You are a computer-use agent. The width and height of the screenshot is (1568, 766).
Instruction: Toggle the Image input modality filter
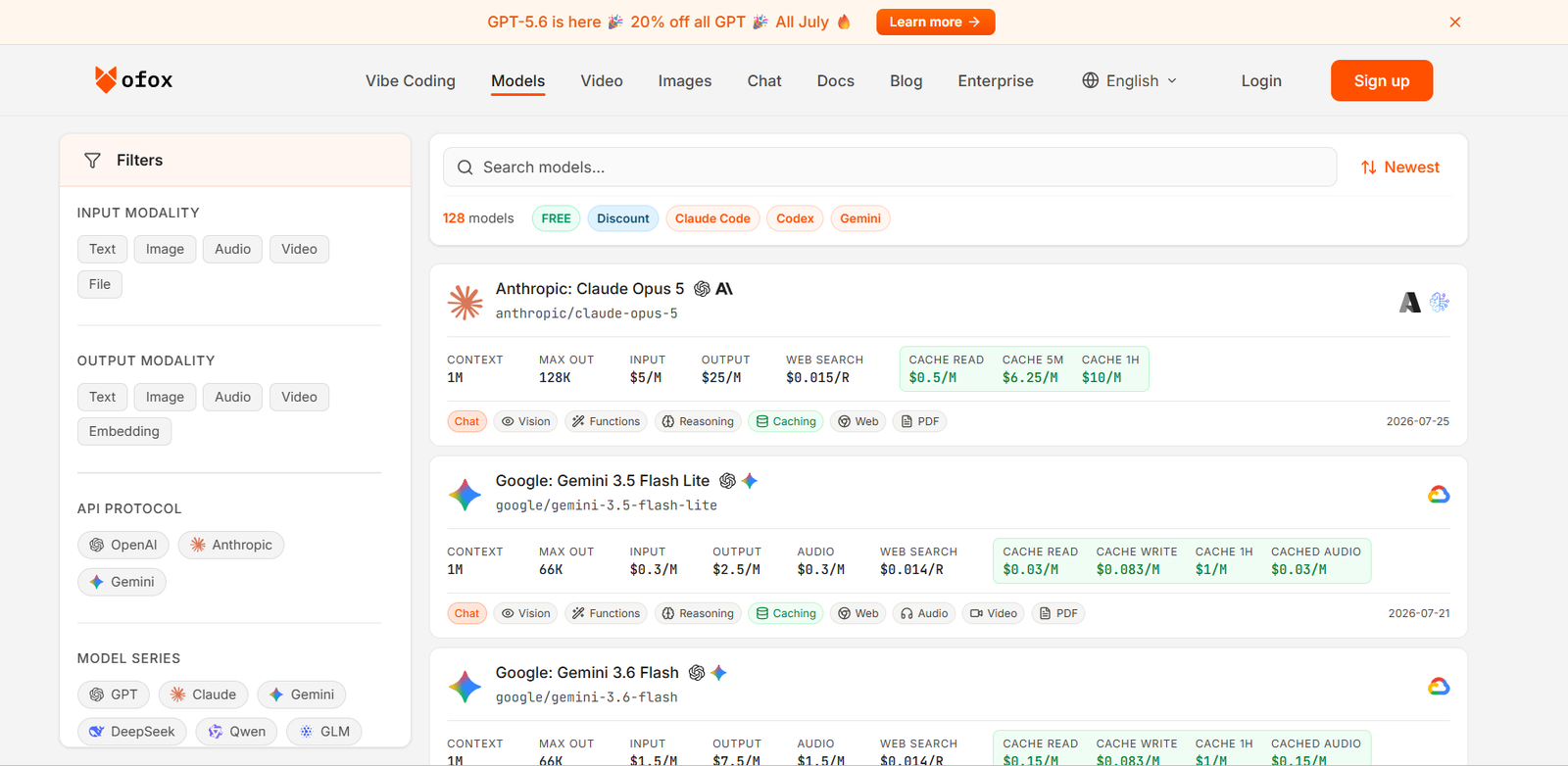(165, 249)
